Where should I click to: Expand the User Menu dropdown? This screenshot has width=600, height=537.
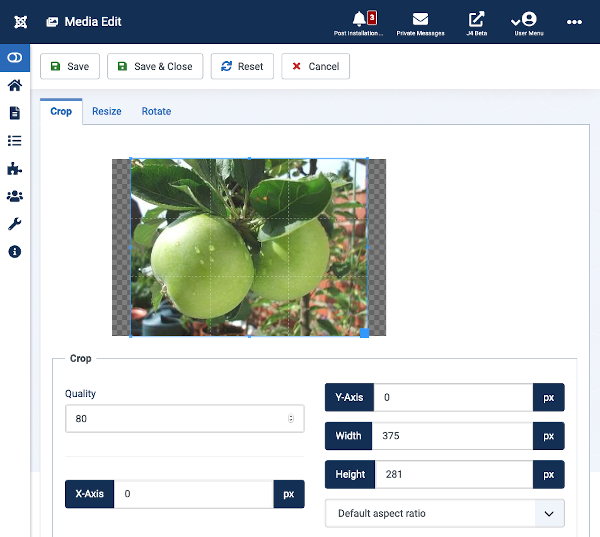(528, 21)
